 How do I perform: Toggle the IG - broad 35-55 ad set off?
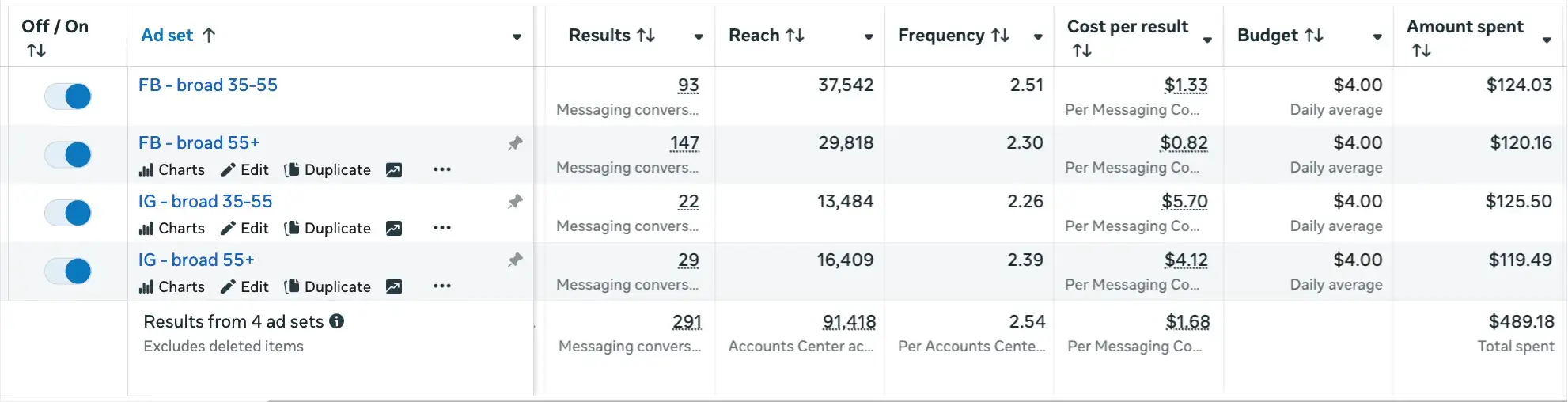click(68, 213)
